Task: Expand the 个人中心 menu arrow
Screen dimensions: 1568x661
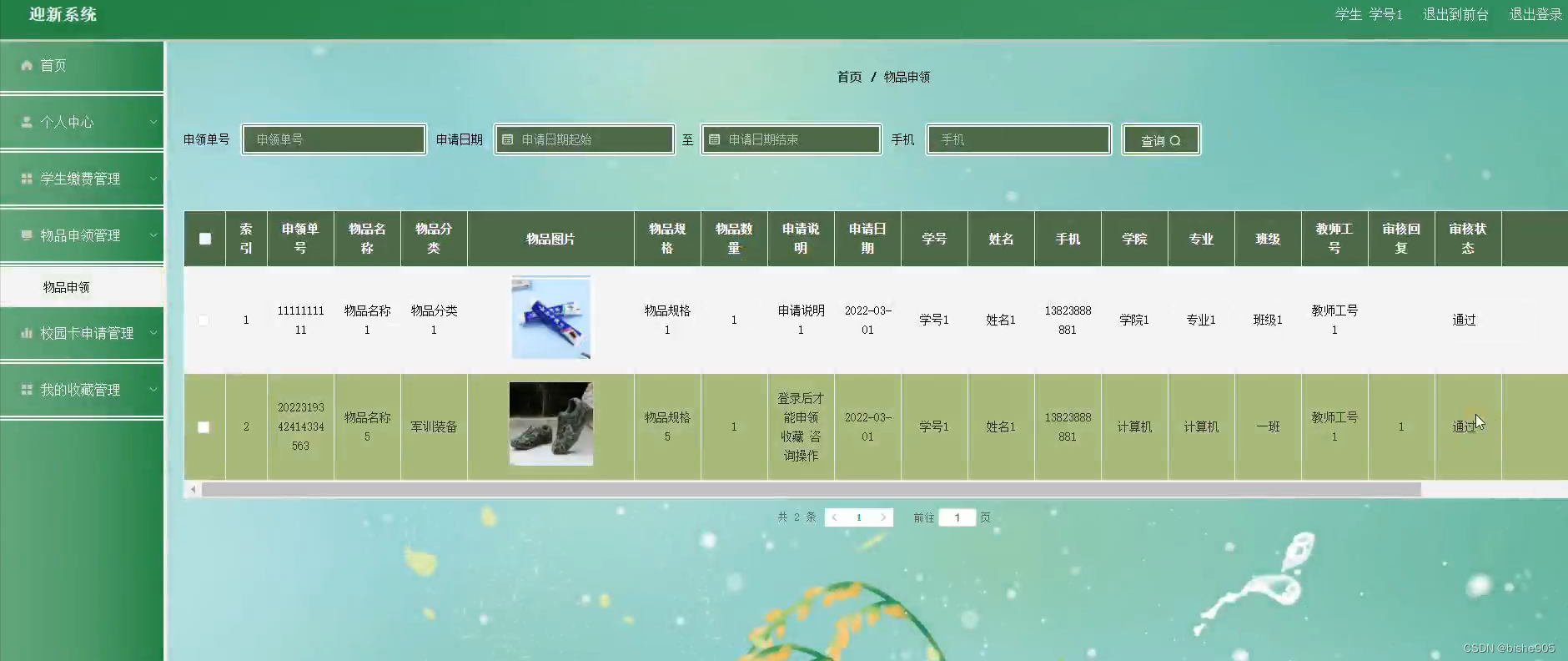Action: click(153, 122)
